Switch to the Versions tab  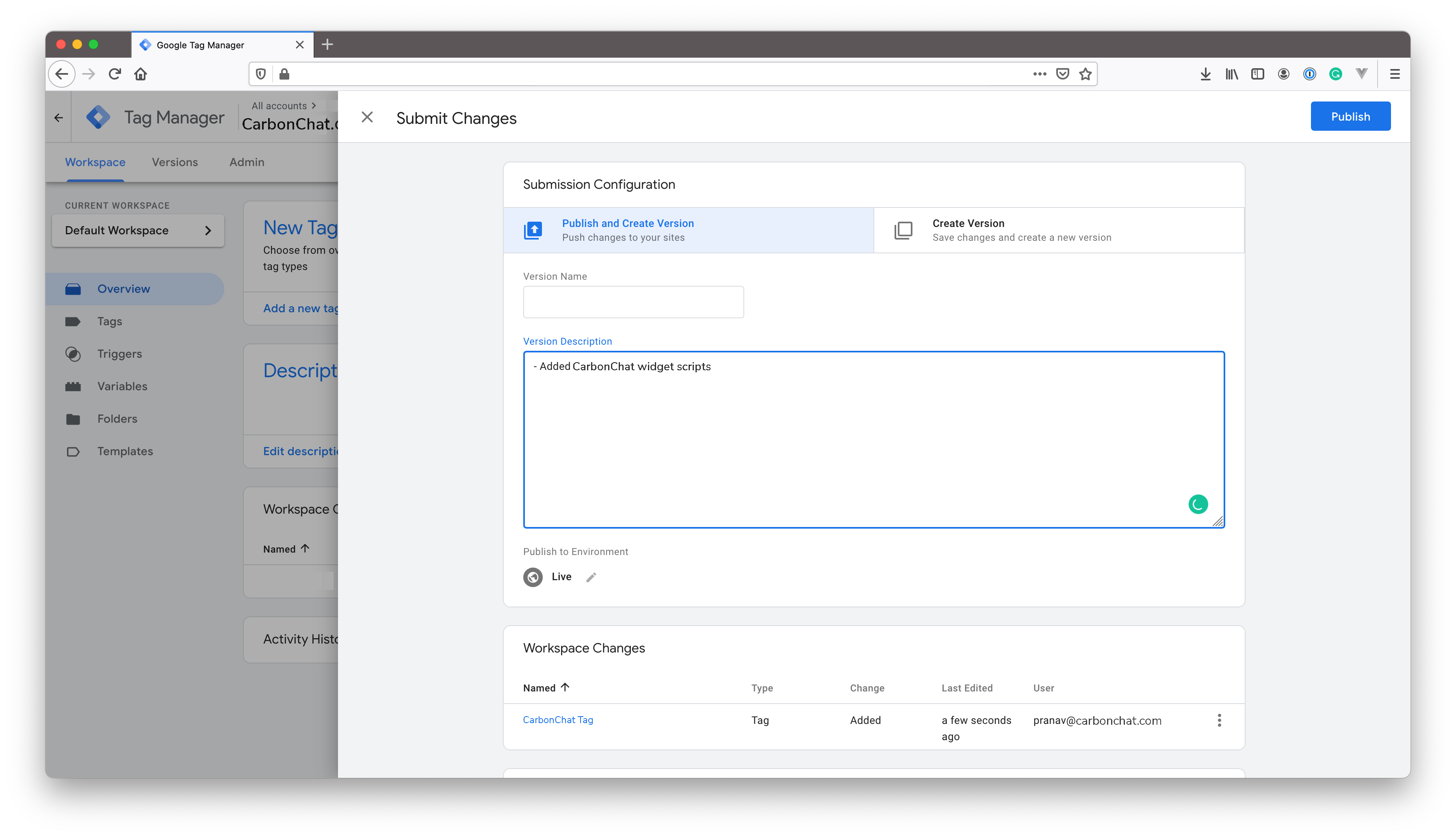tap(174, 162)
